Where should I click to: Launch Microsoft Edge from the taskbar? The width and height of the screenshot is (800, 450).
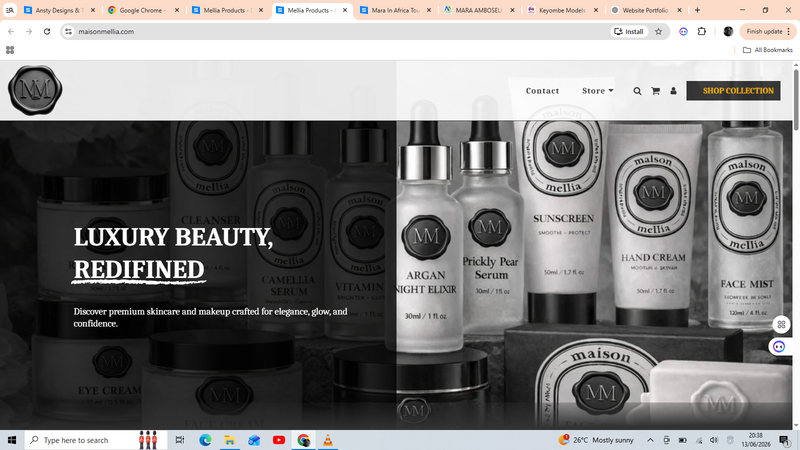(205, 440)
